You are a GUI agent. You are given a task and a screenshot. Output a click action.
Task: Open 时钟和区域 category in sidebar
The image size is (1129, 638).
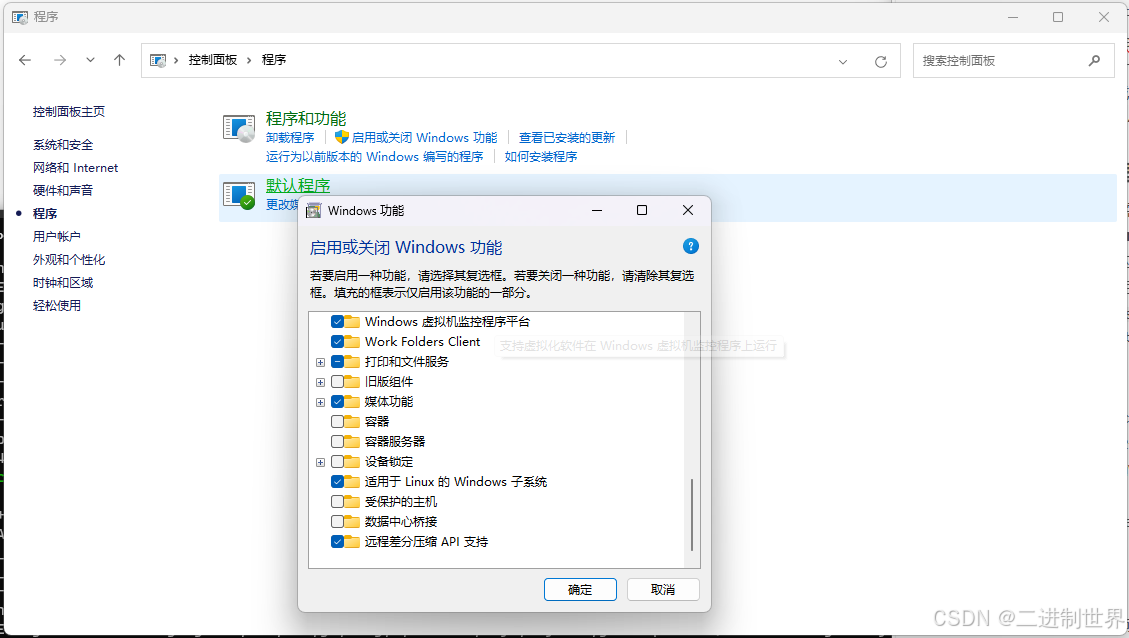[63, 283]
